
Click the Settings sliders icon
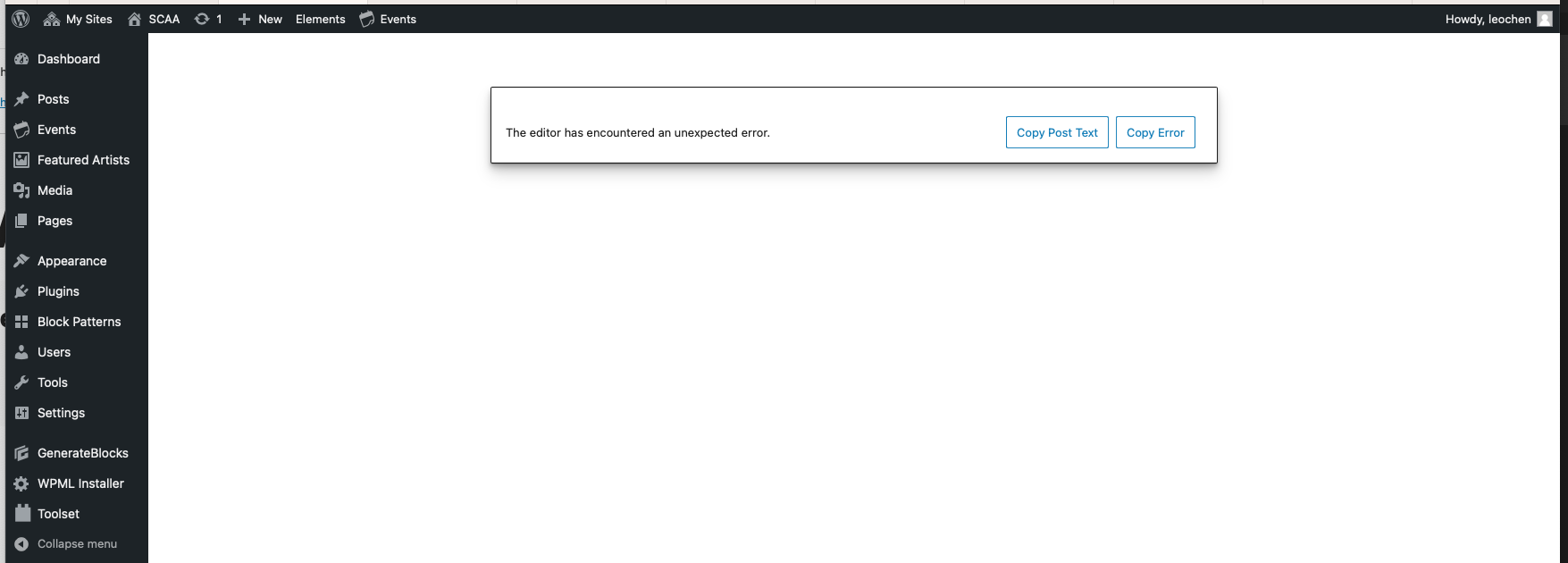coord(21,413)
